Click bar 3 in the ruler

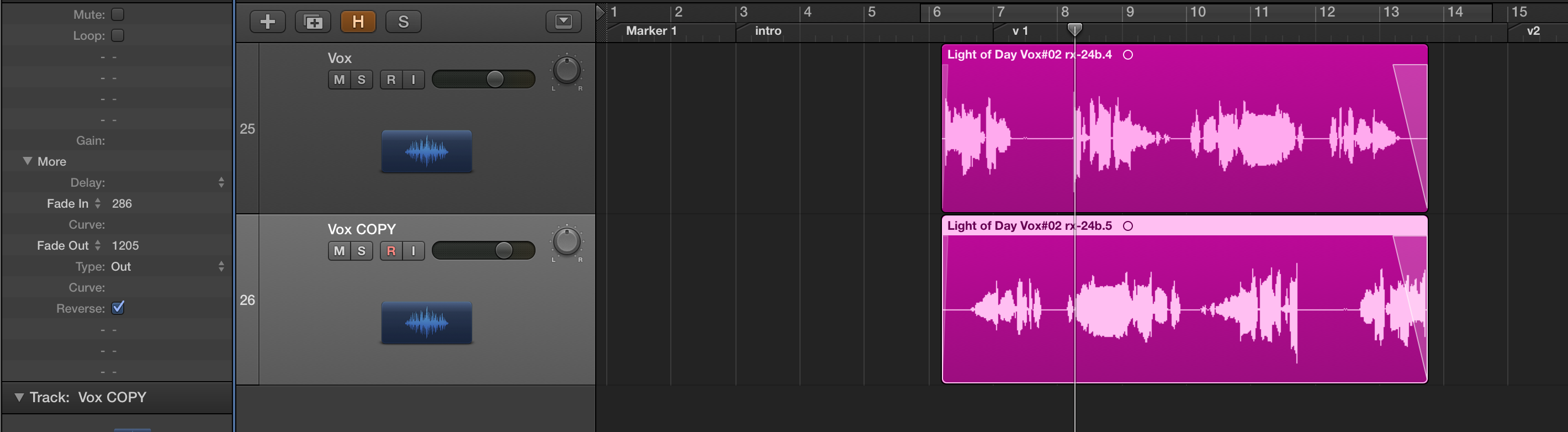coord(743,12)
